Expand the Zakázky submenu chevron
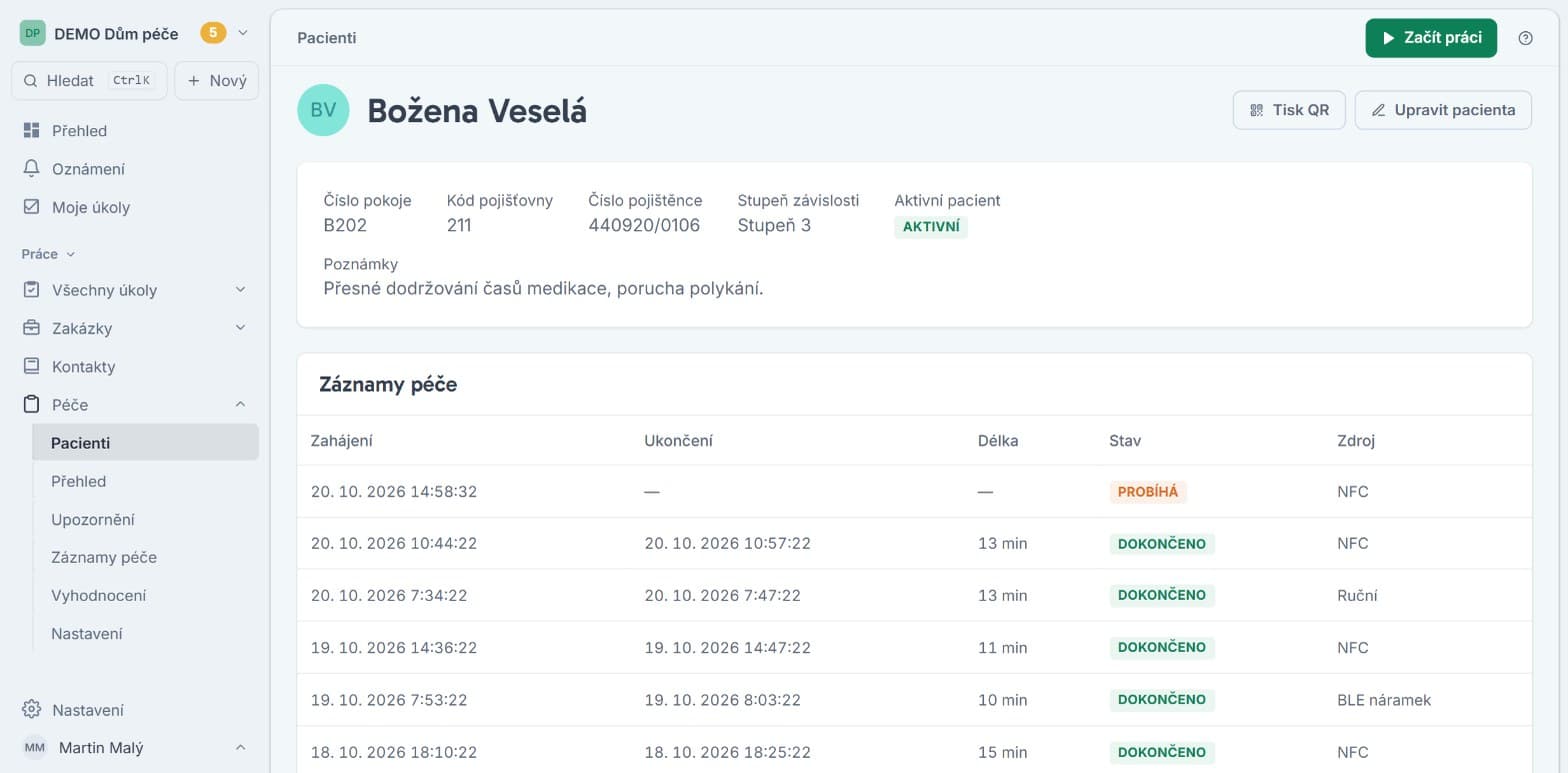 [240, 328]
